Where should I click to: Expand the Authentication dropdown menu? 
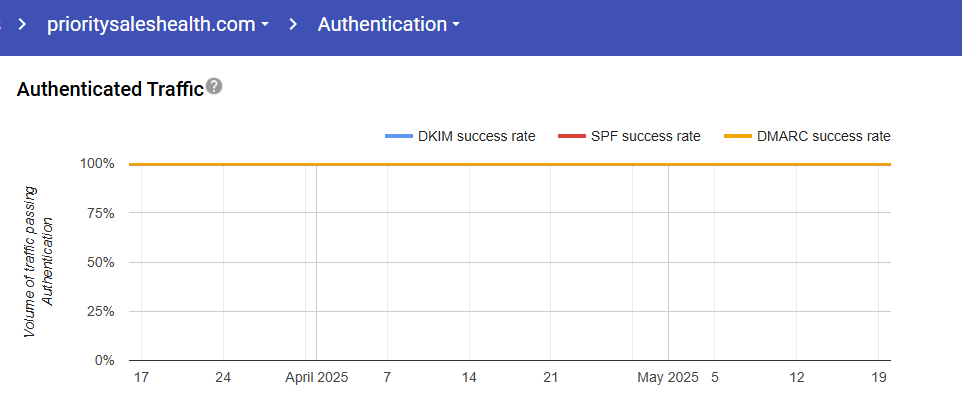point(388,25)
